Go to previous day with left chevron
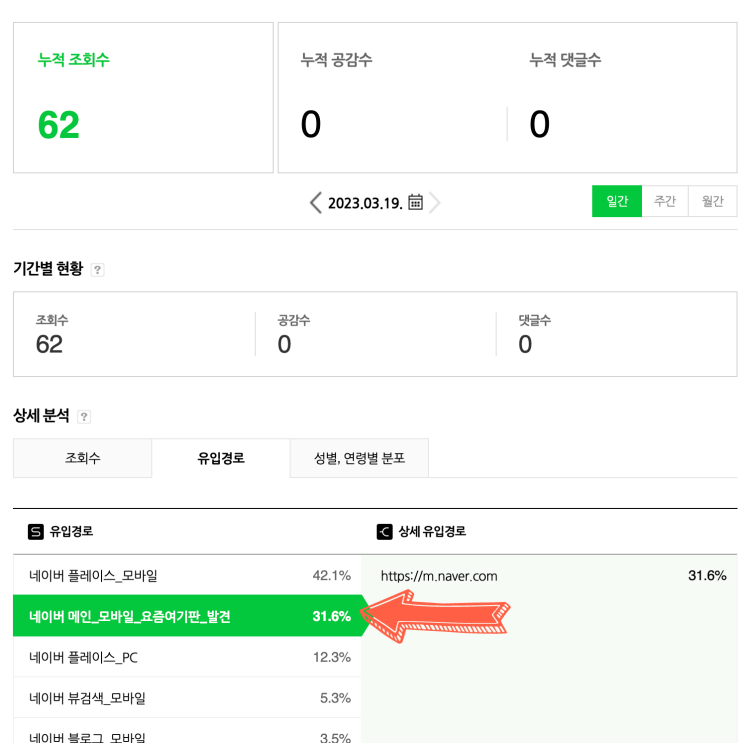 (x=316, y=203)
